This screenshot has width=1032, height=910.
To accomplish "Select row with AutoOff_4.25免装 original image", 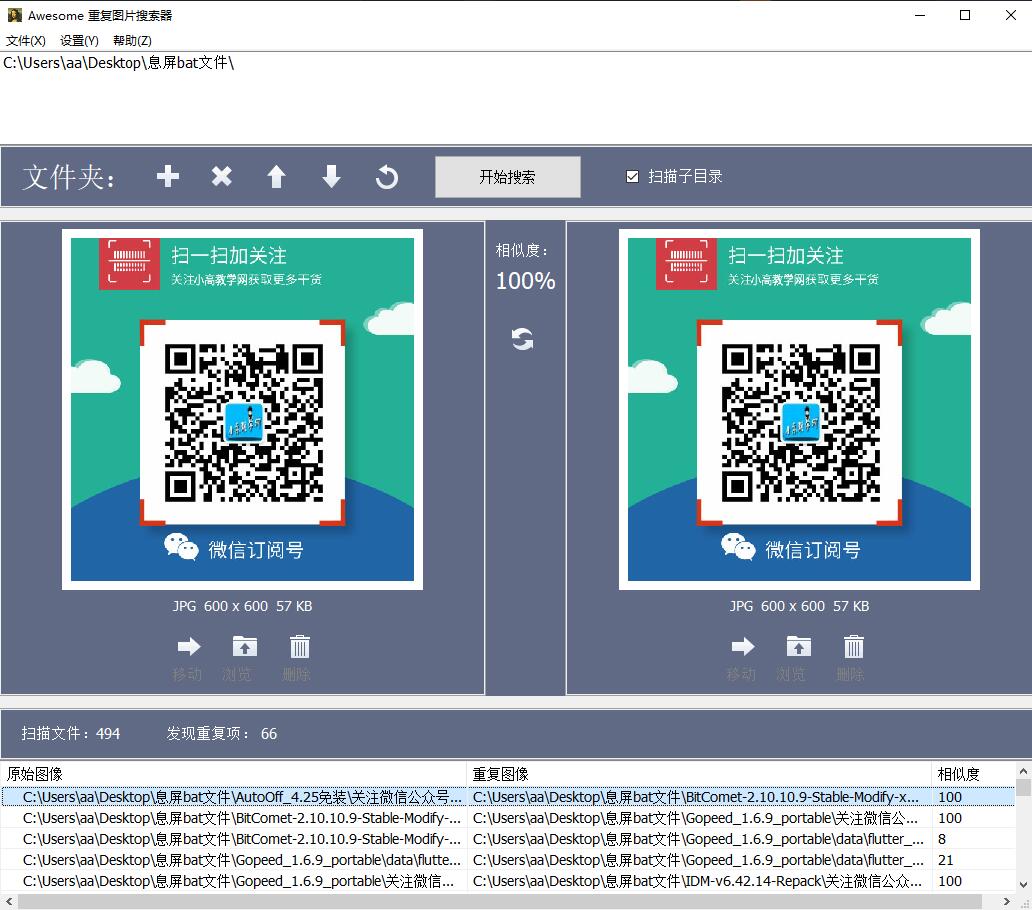I will pos(507,797).
